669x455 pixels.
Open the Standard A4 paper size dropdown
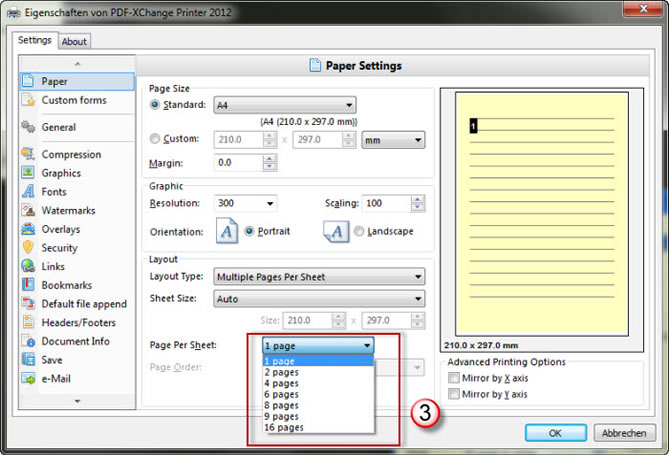[x=285, y=105]
